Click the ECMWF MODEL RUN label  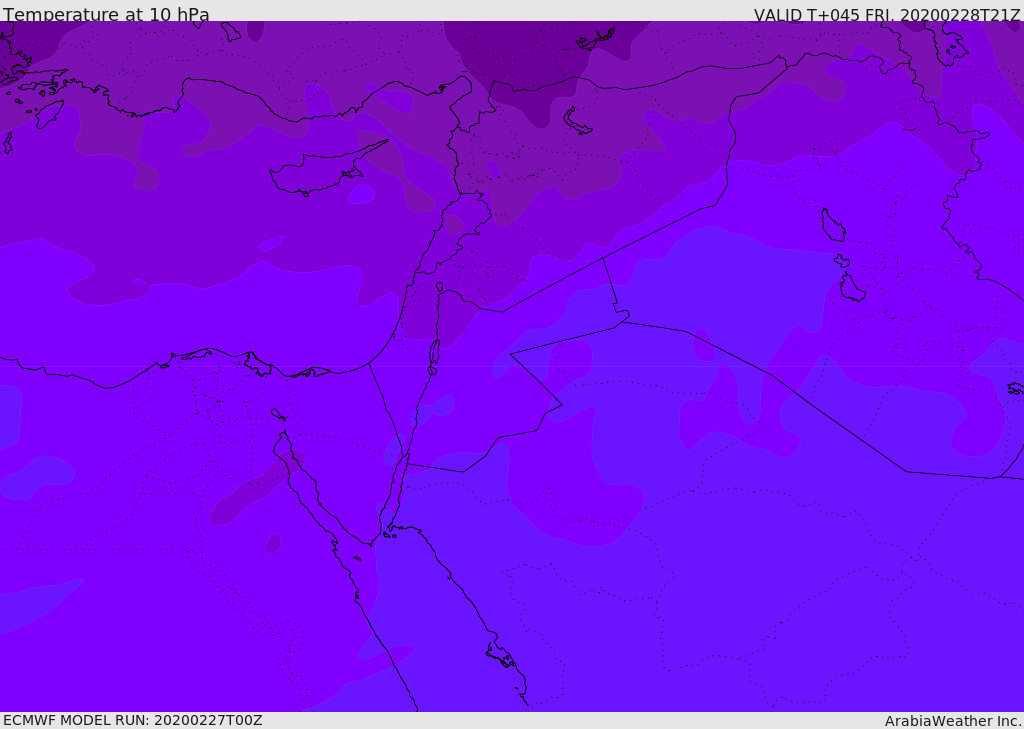(132, 720)
